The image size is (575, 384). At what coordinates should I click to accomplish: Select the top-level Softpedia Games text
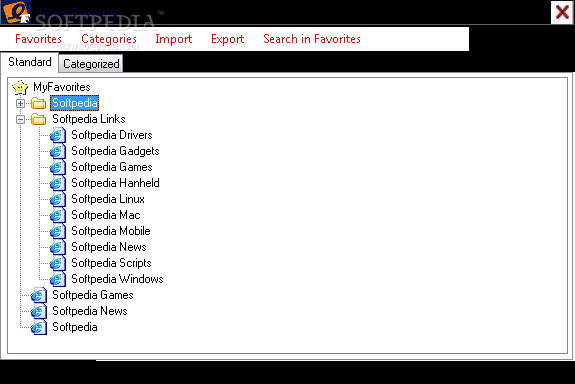pyautogui.click(x=93, y=295)
